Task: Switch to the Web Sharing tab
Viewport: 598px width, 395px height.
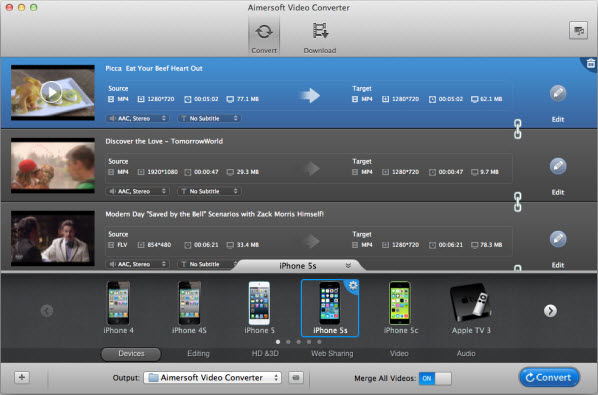Action: coord(332,353)
